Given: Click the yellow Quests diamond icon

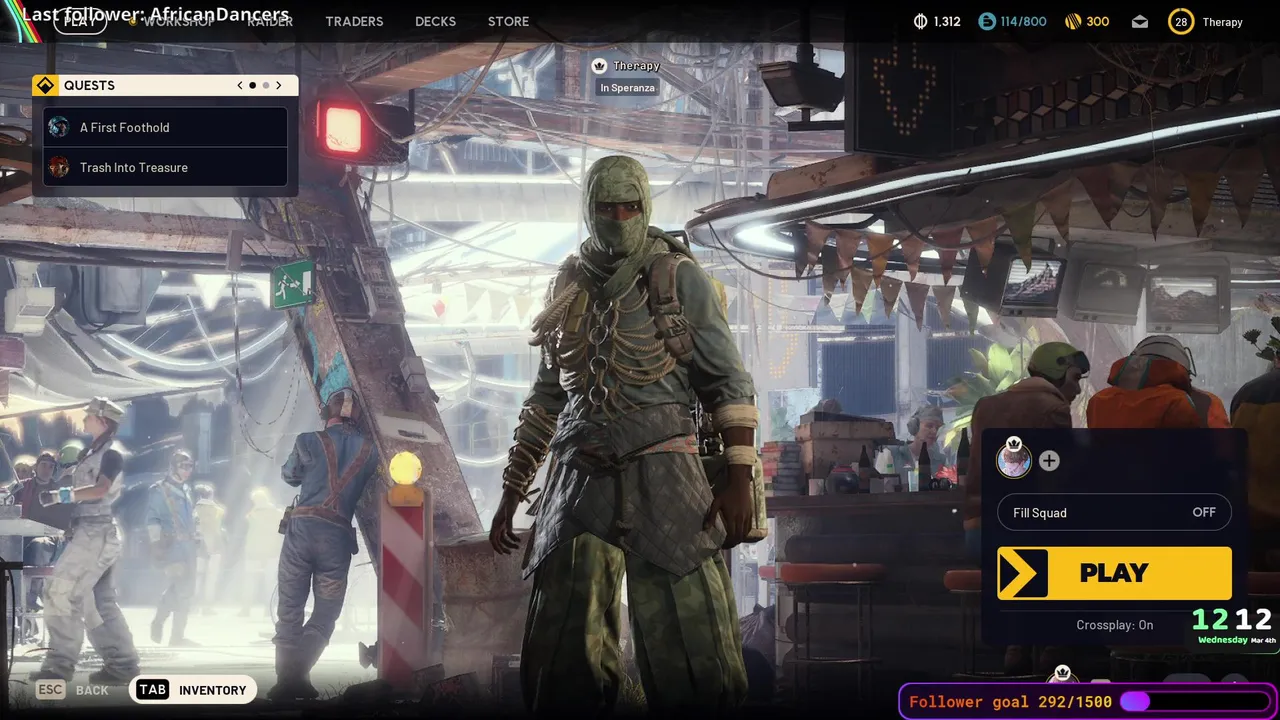Looking at the screenshot, I should (45, 85).
